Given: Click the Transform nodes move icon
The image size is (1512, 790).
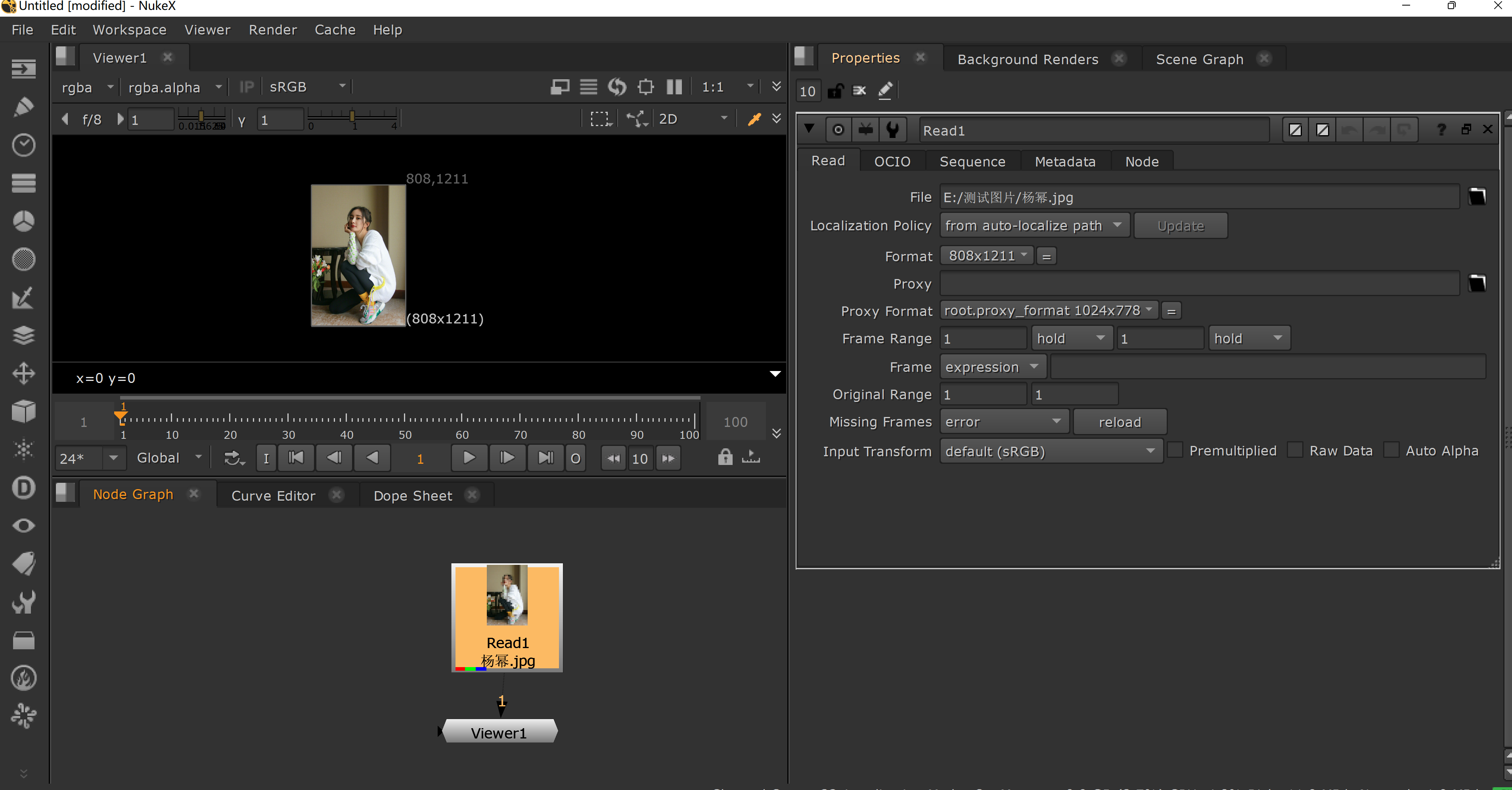Looking at the screenshot, I should coord(23,373).
